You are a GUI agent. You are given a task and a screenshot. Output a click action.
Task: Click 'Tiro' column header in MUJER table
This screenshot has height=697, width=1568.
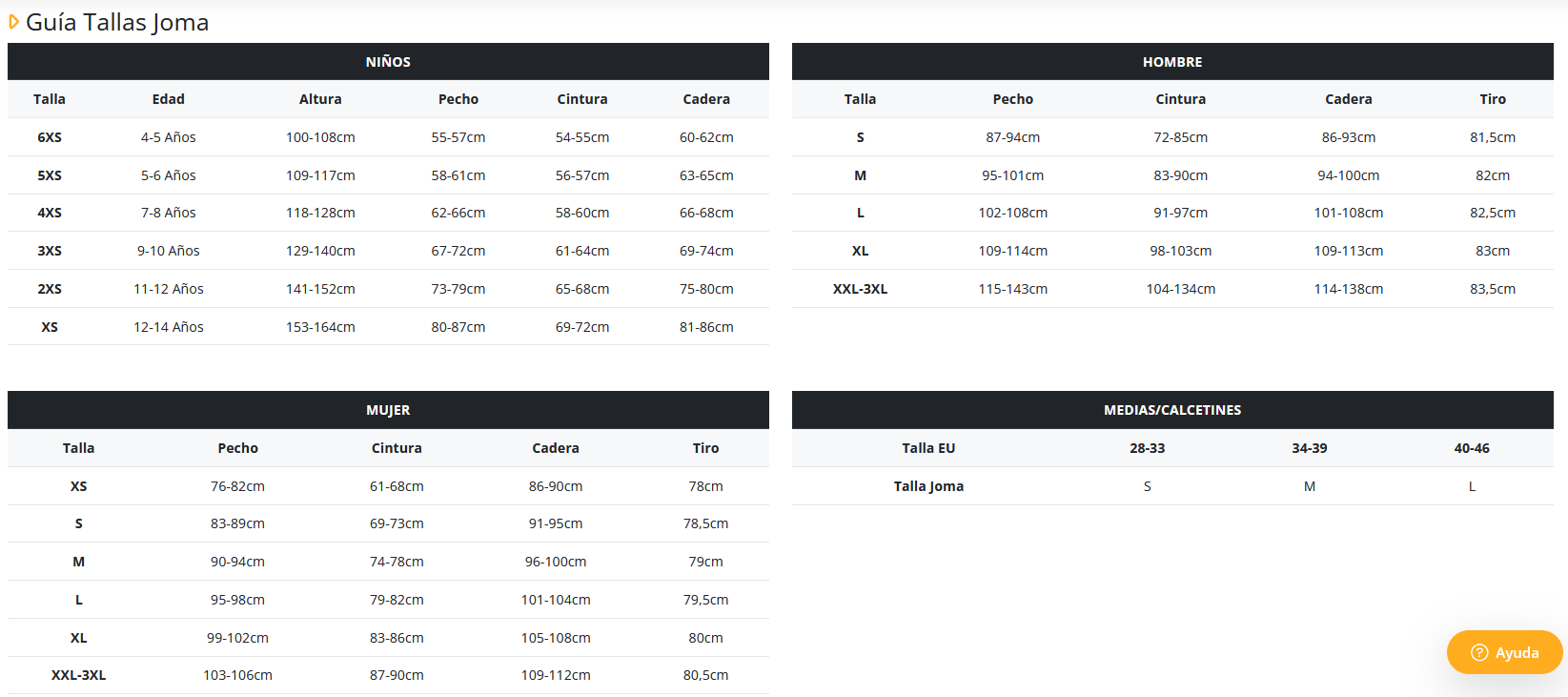click(x=705, y=448)
